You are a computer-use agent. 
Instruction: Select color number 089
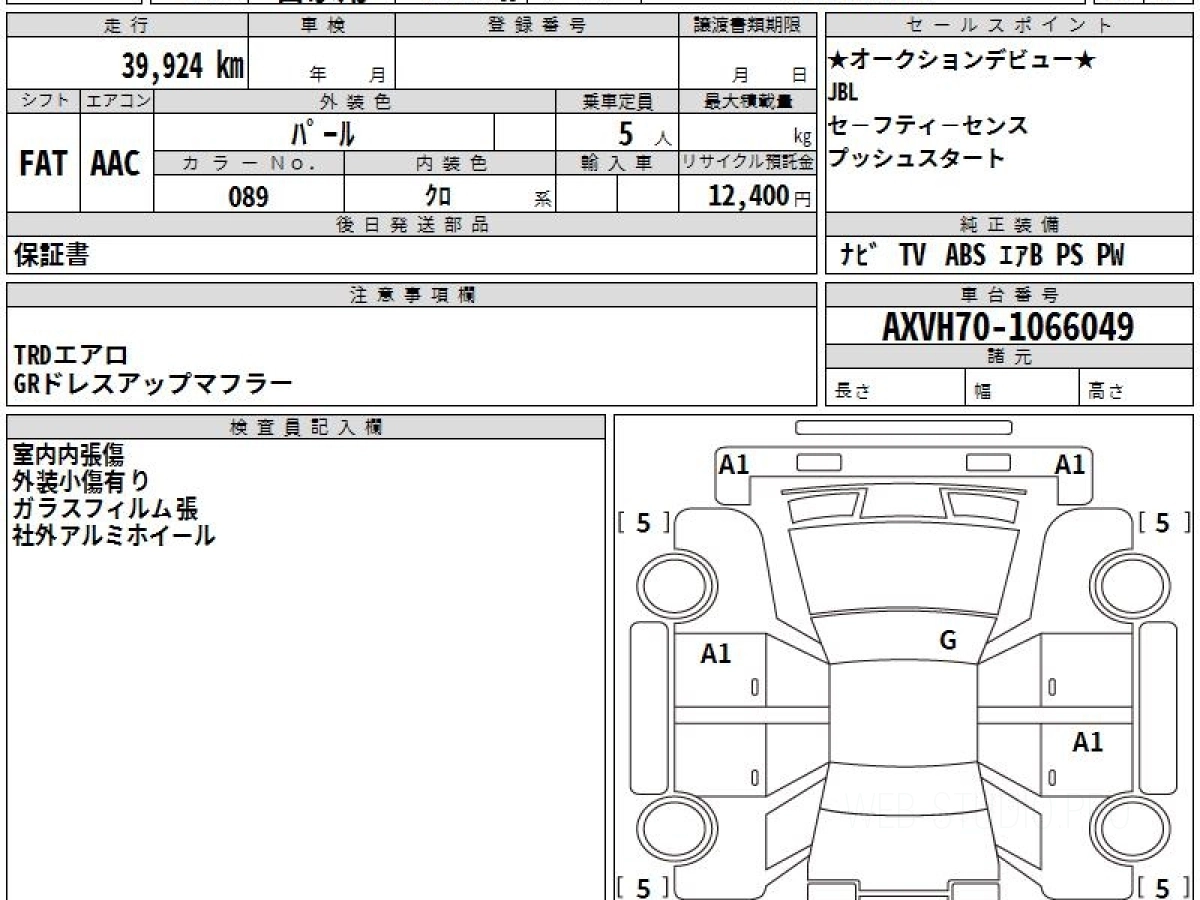[248, 196]
